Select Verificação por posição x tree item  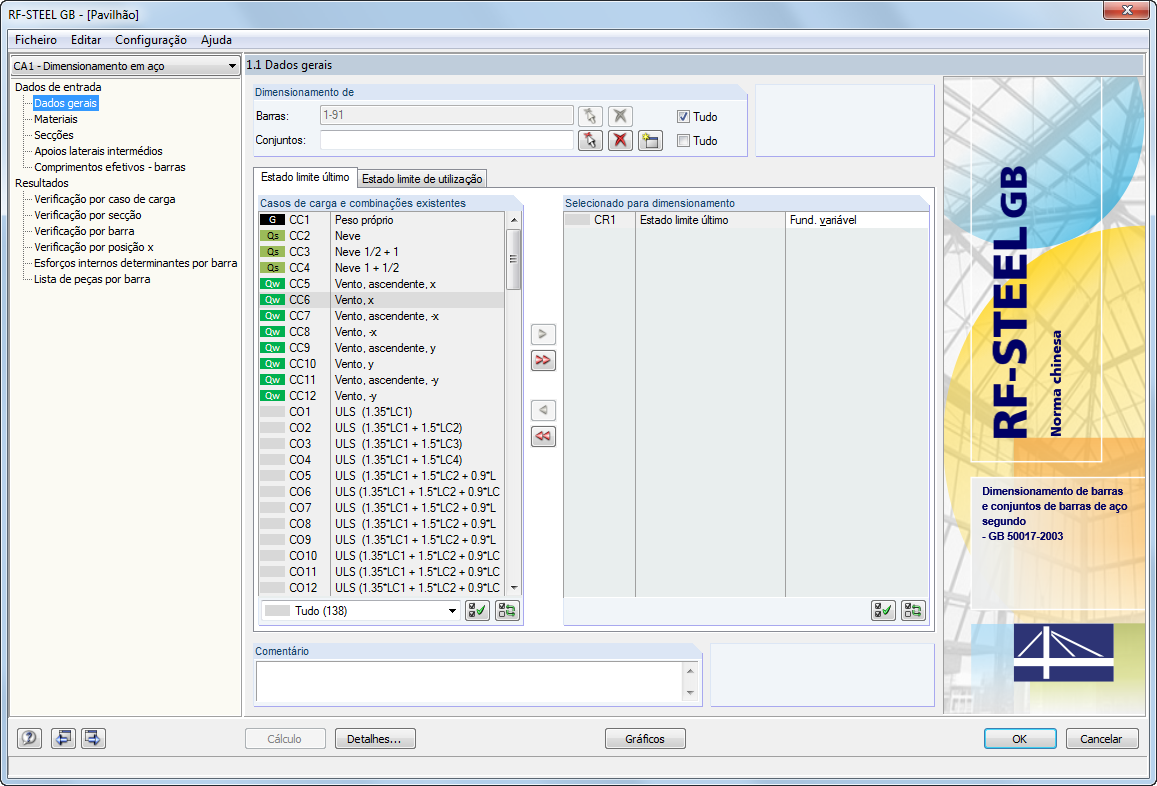[x=94, y=247]
